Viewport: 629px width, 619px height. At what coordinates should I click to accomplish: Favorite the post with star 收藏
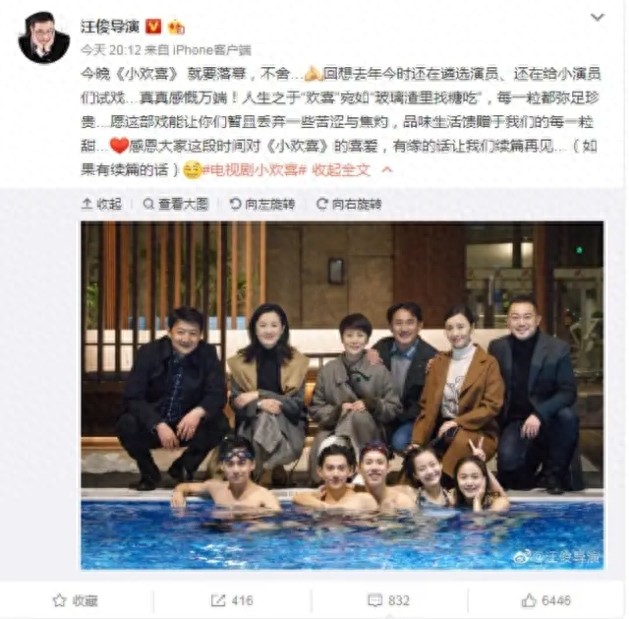[75, 601]
